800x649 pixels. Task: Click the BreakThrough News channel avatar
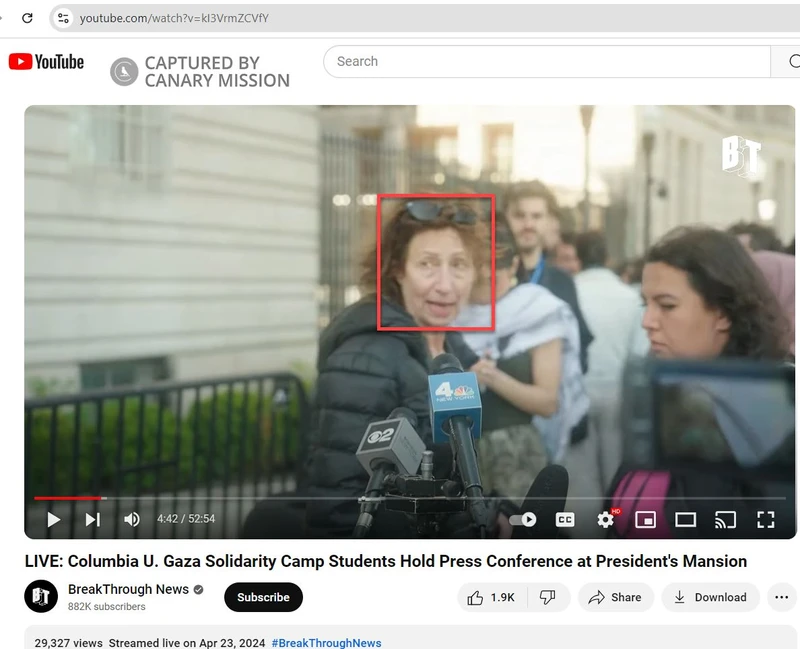[40, 597]
